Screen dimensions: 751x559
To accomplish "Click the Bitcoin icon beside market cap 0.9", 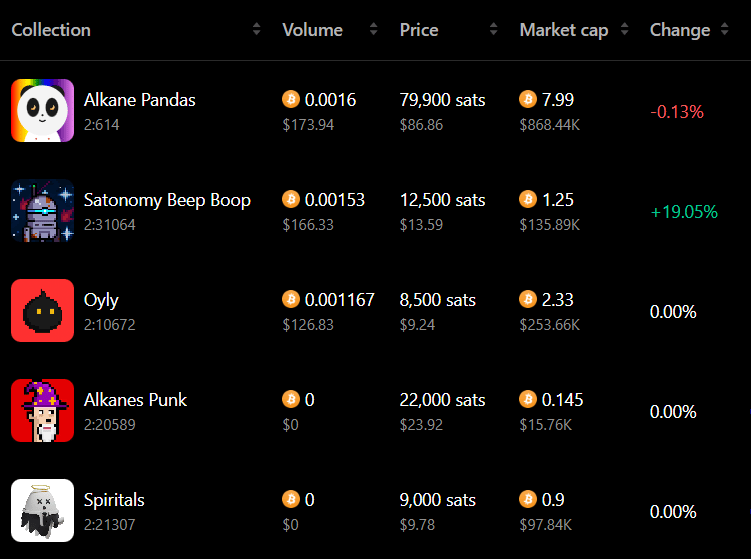I will coord(528,499).
